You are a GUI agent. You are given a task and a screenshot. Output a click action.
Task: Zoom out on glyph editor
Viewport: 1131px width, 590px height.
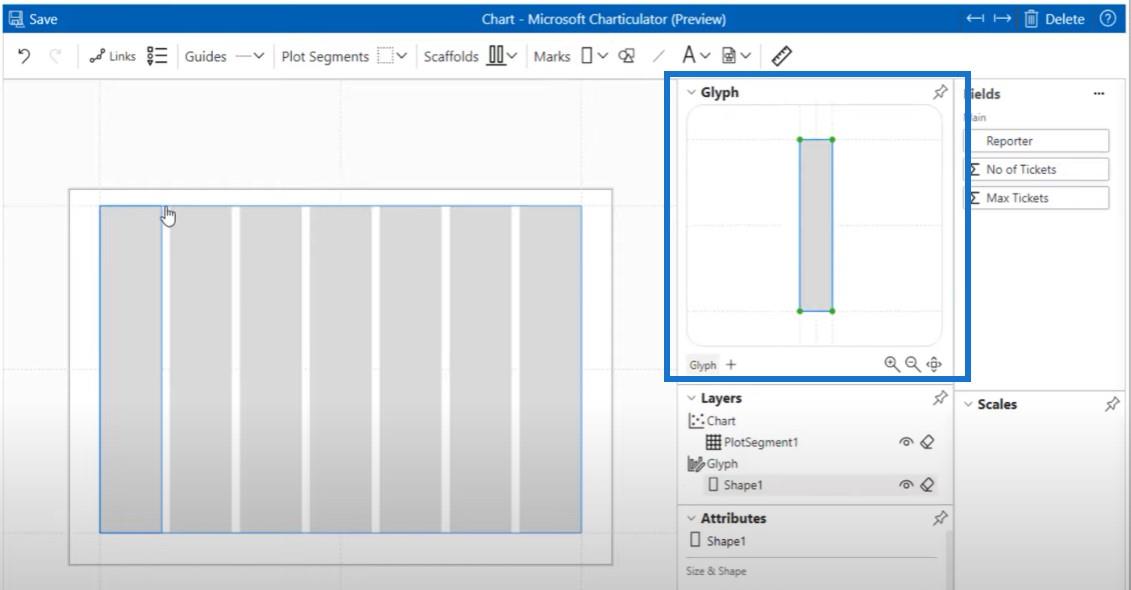[912, 364]
